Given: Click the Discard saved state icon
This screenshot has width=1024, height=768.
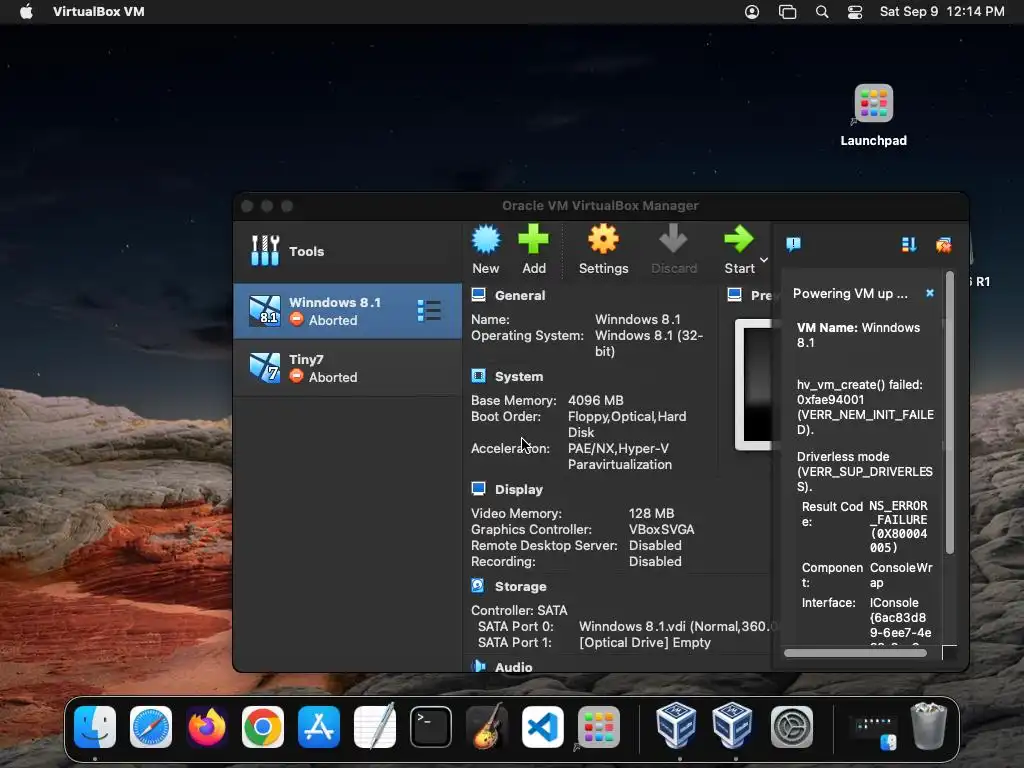Looking at the screenshot, I should (x=673, y=240).
